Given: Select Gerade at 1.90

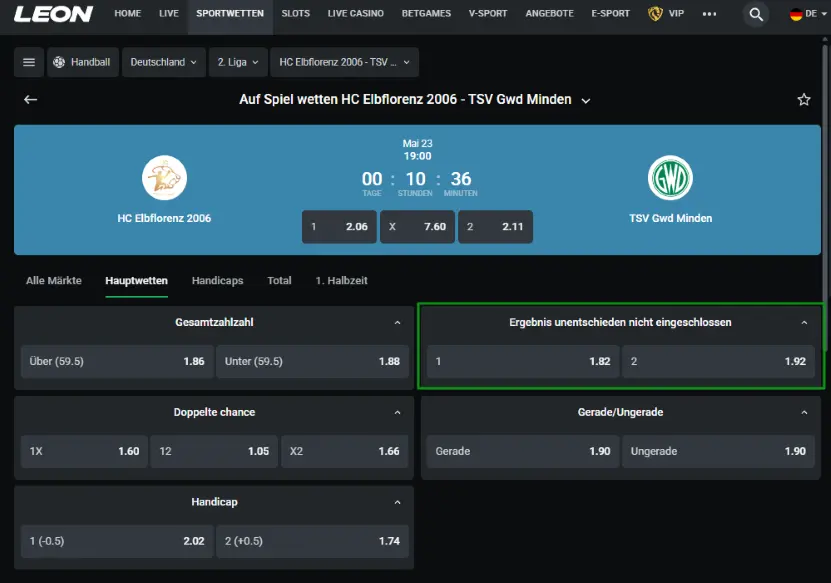Looking at the screenshot, I should click(523, 452).
